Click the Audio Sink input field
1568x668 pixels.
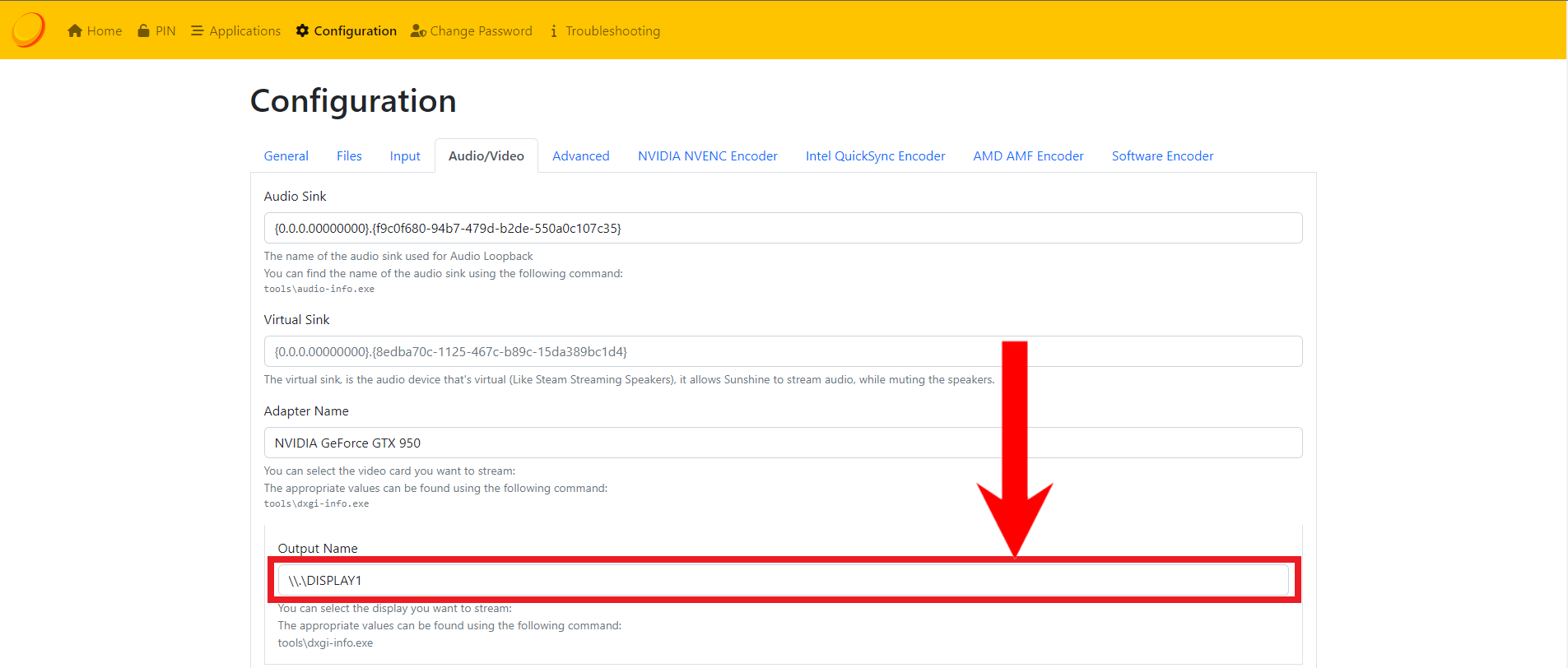[782, 229]
